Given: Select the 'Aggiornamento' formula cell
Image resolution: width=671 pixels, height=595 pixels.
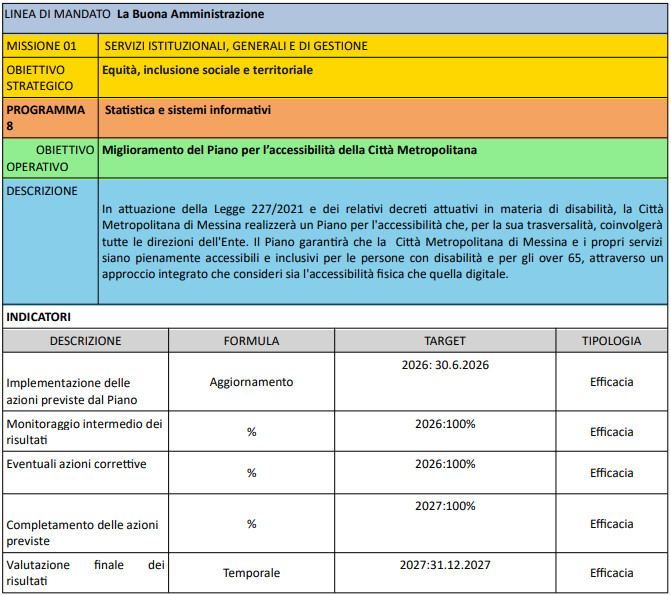Looking at the screenshot, I should point(251,382).
